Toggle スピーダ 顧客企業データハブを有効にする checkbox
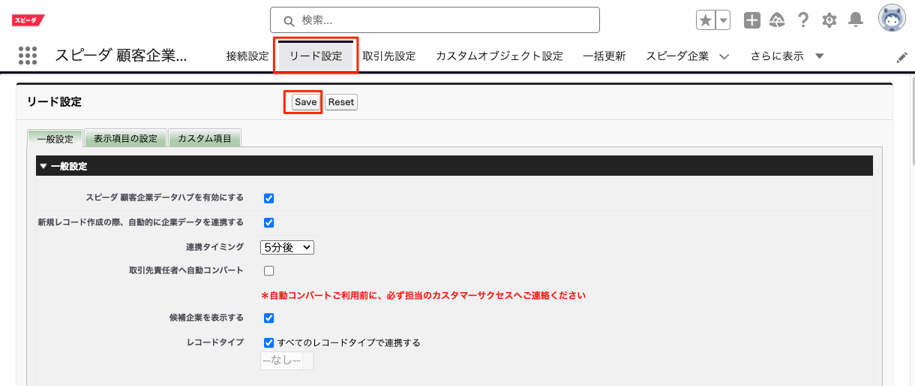The width and height of the screenshot is (915, 386). 269,198
